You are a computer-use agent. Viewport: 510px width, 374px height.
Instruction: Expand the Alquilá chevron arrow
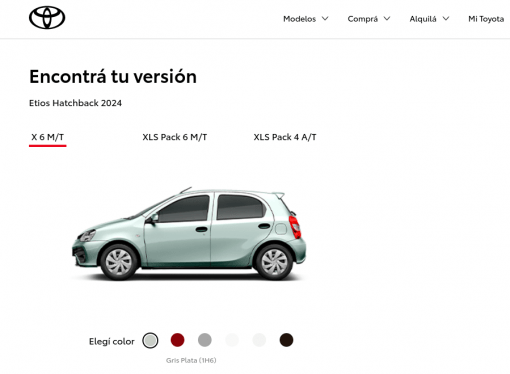(x=446, y=19)
